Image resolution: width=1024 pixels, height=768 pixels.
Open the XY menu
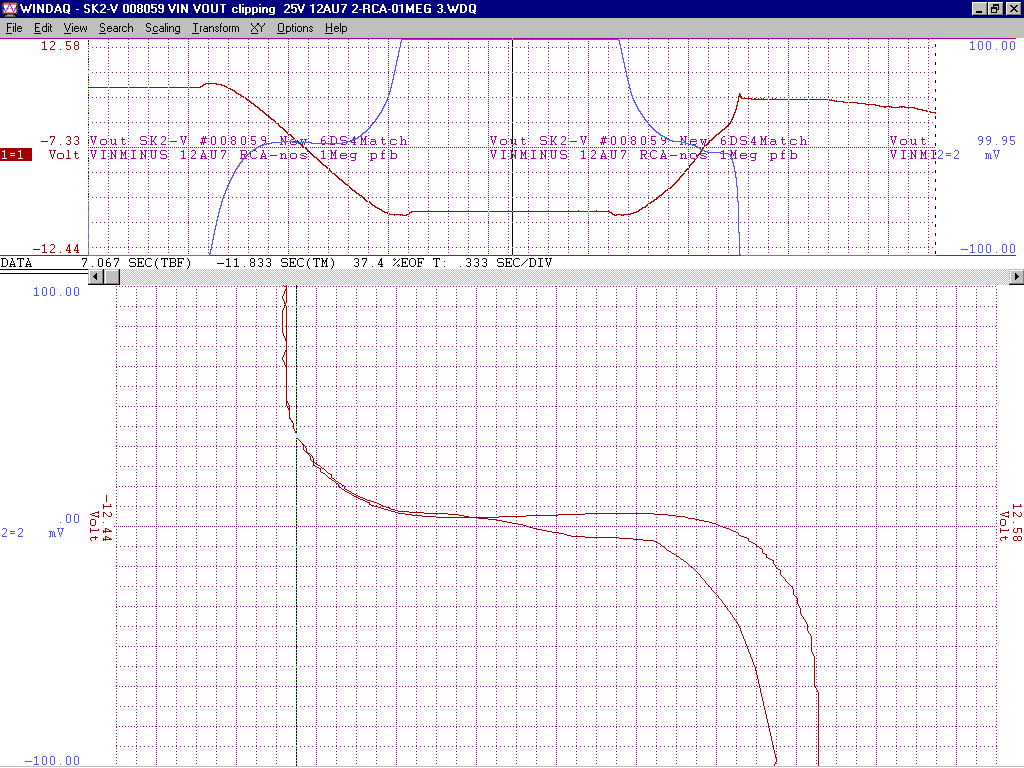257,28
